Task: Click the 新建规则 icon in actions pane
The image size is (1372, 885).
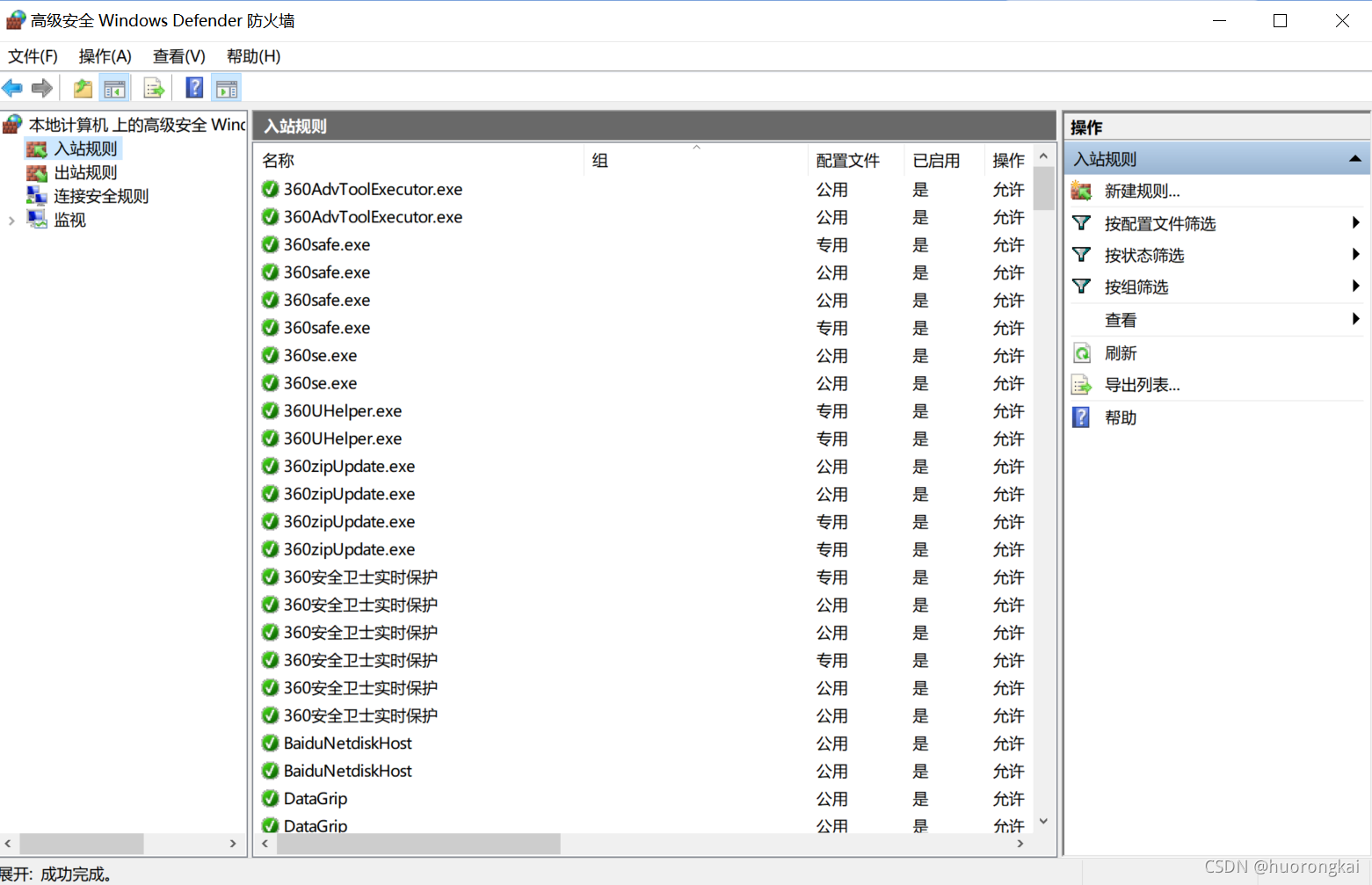Action: coord(1082,191)
